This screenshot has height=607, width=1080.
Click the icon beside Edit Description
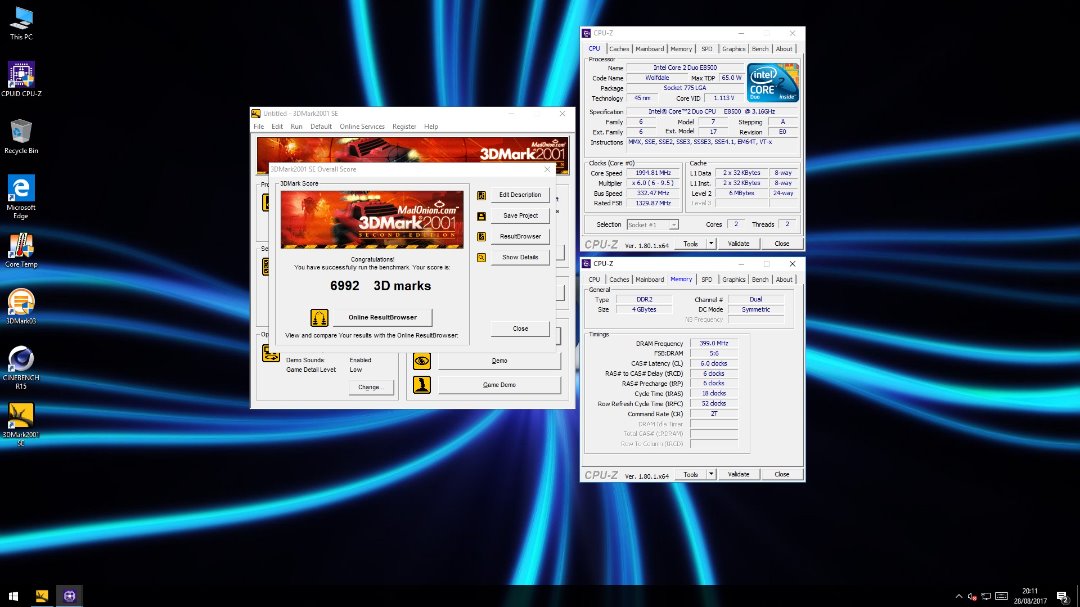coord(481,195)
